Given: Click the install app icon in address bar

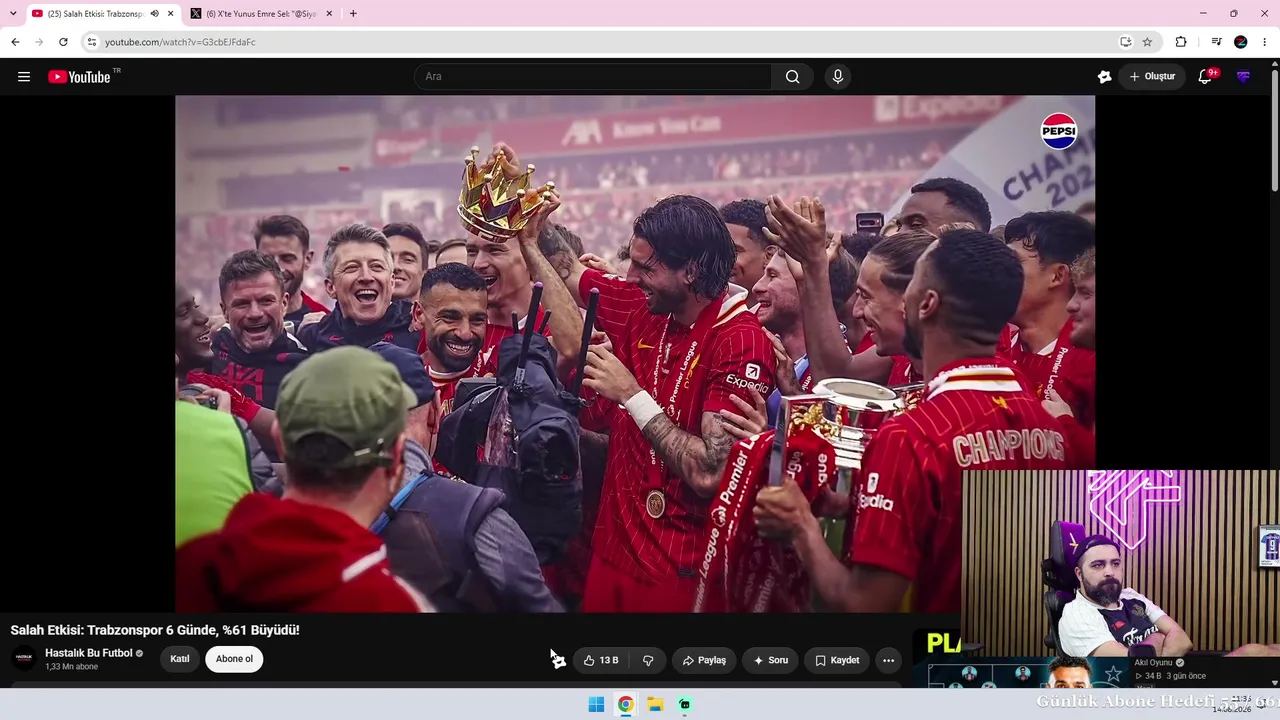Looking at the screenshot, I should (1125, 42).
